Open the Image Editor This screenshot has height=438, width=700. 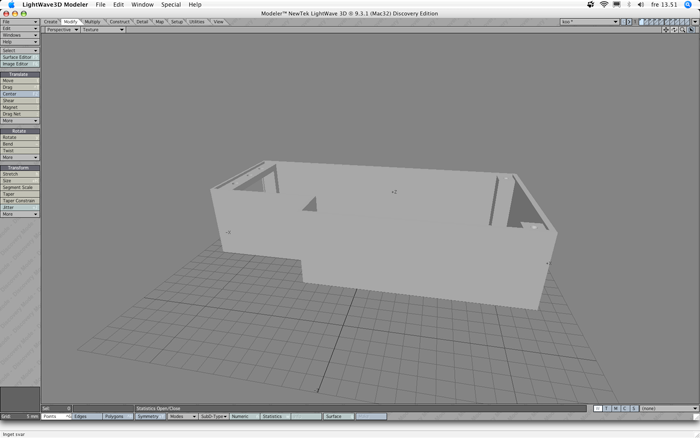(20, 64)
